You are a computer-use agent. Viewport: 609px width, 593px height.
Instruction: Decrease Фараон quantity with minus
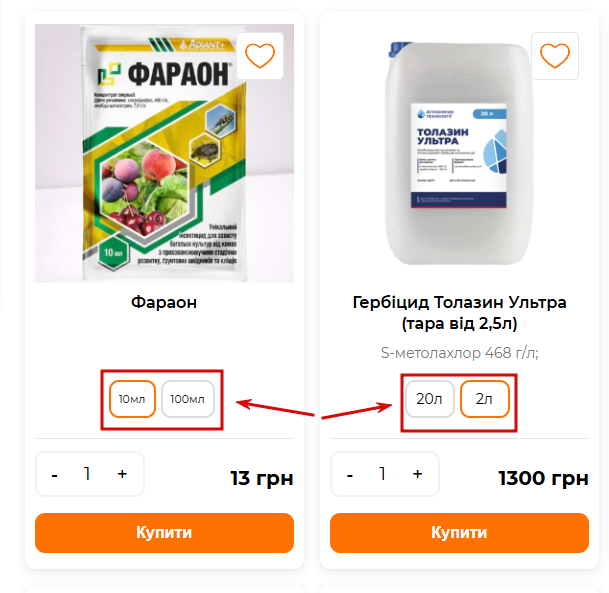pyautogui.click(x=55, y=475)
